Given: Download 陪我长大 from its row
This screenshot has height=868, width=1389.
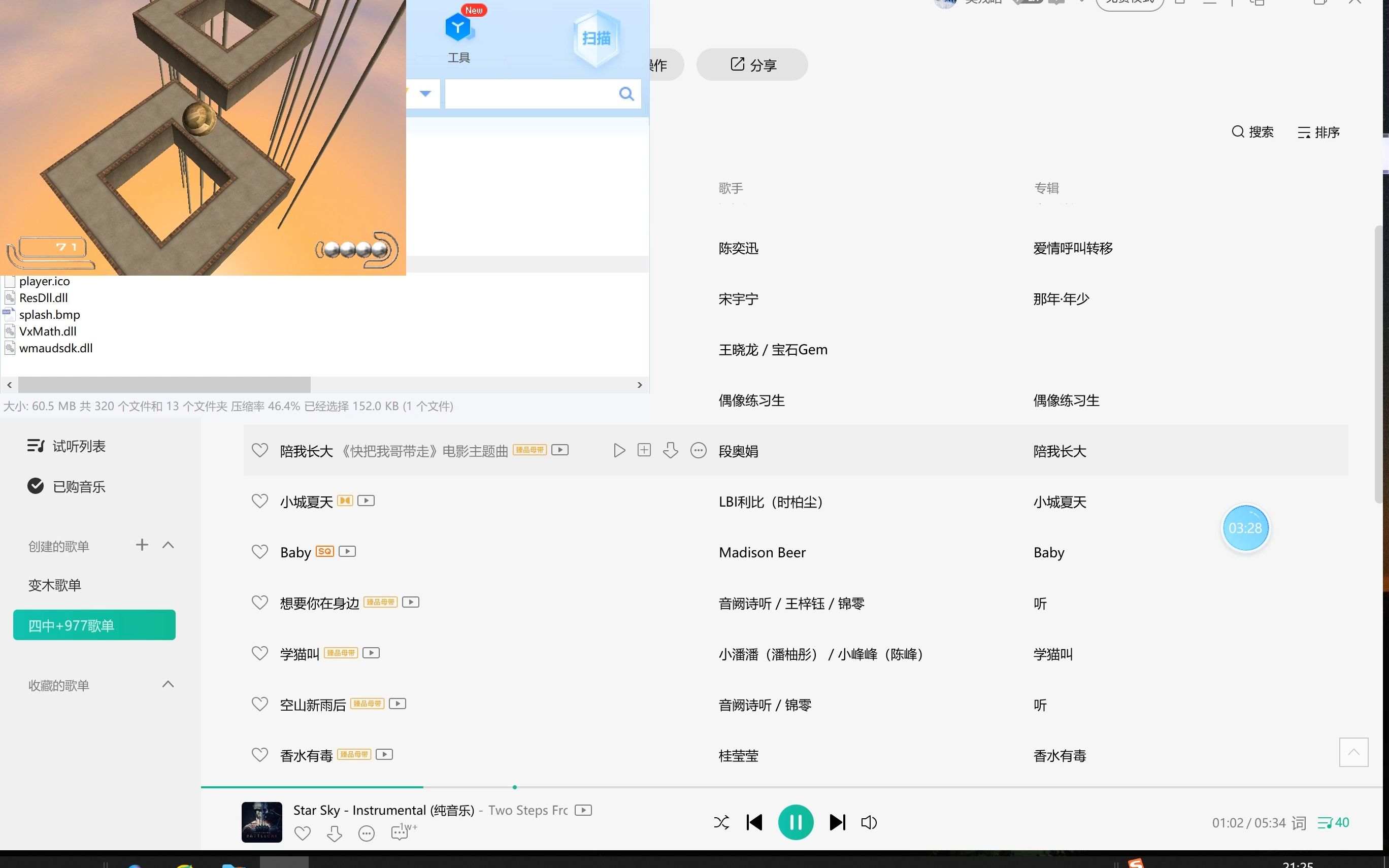Looking at the screenshot, I should [671, 450].
